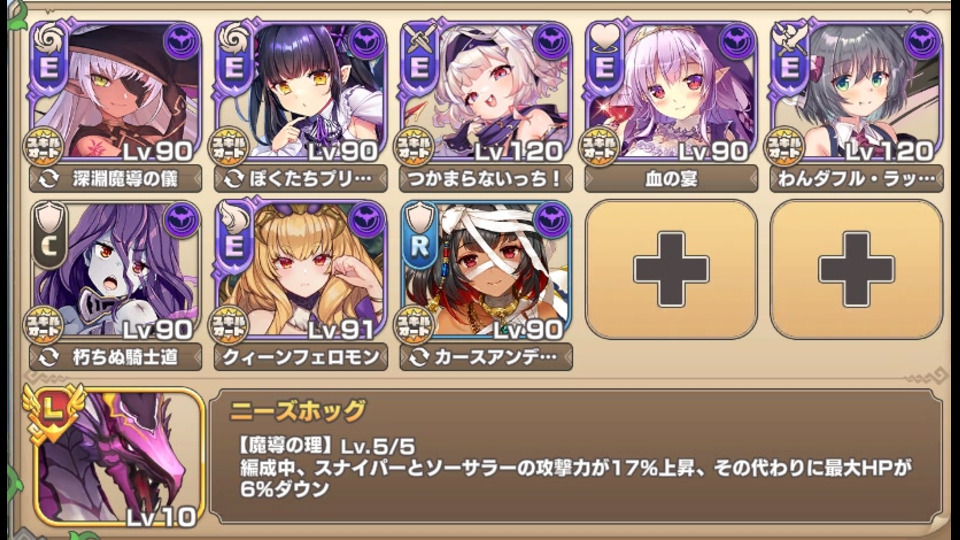Click dark element icon on the wine-glass vampire card
Image resolution: width=960 pixels, height=540 pixels.
[737, 42]
